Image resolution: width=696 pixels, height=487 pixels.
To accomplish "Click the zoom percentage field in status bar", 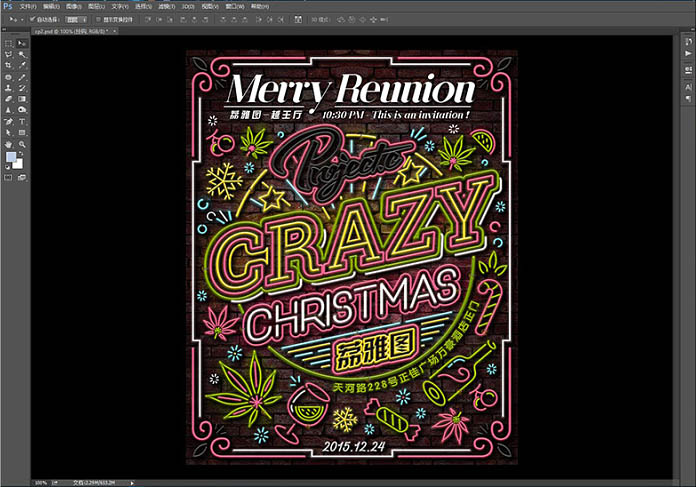I will [x=41, y=482].
